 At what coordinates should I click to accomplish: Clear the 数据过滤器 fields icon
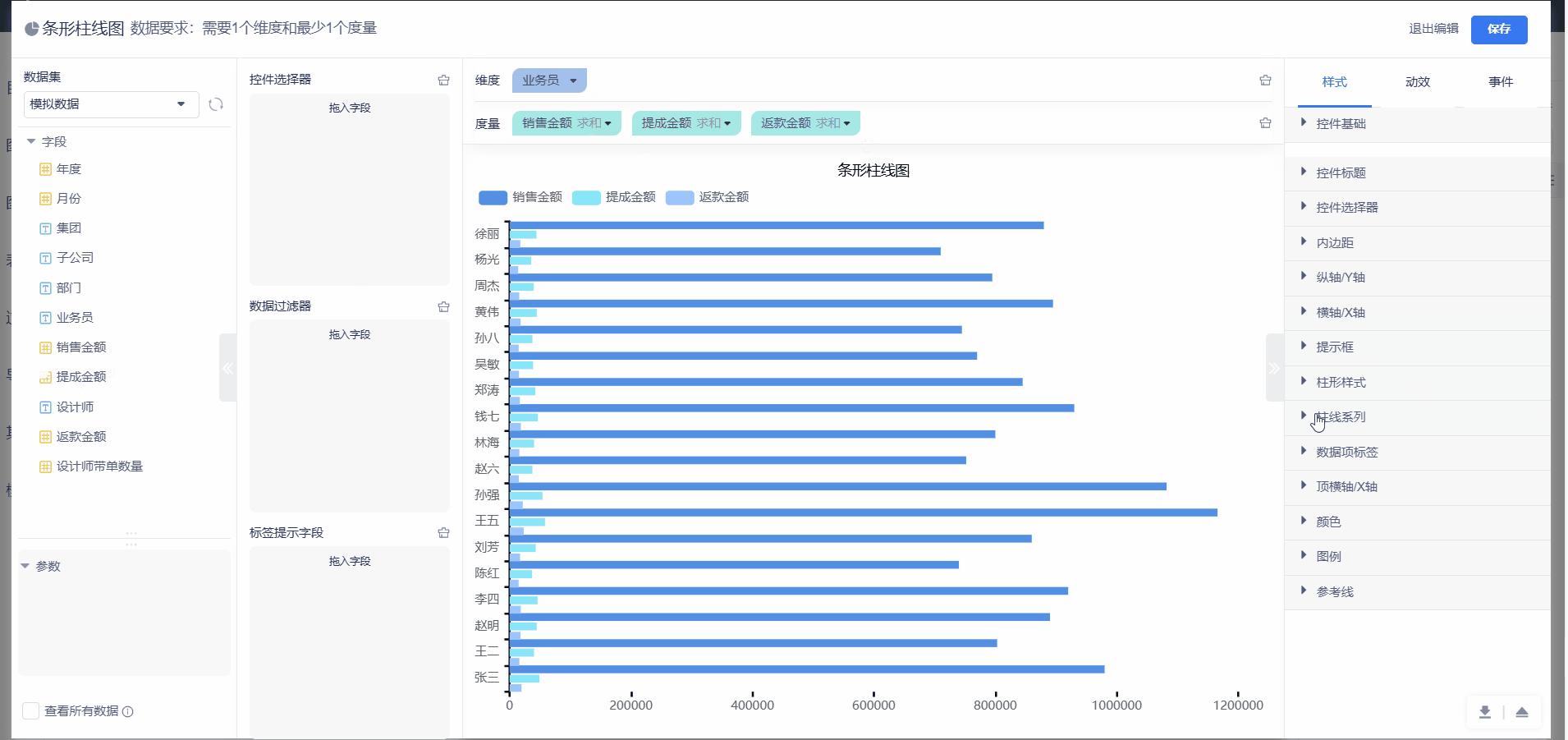443,306
